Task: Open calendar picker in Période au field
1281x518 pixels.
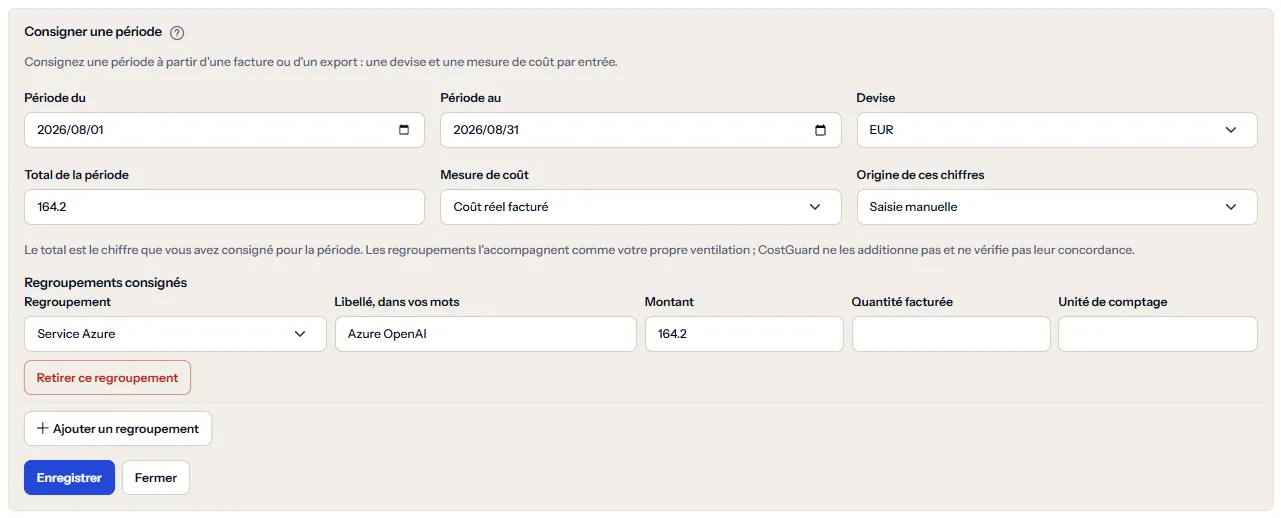Action: 821,130
